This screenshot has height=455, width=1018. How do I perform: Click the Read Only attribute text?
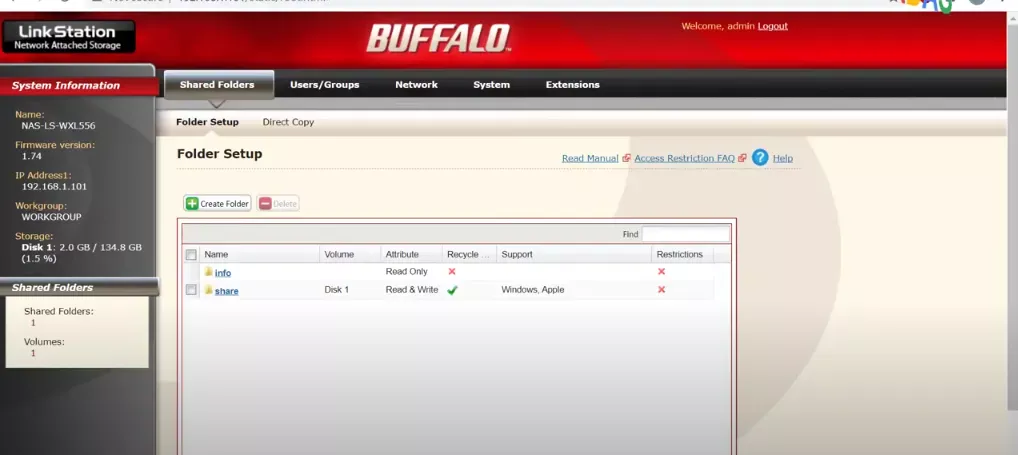pos(406,271)
